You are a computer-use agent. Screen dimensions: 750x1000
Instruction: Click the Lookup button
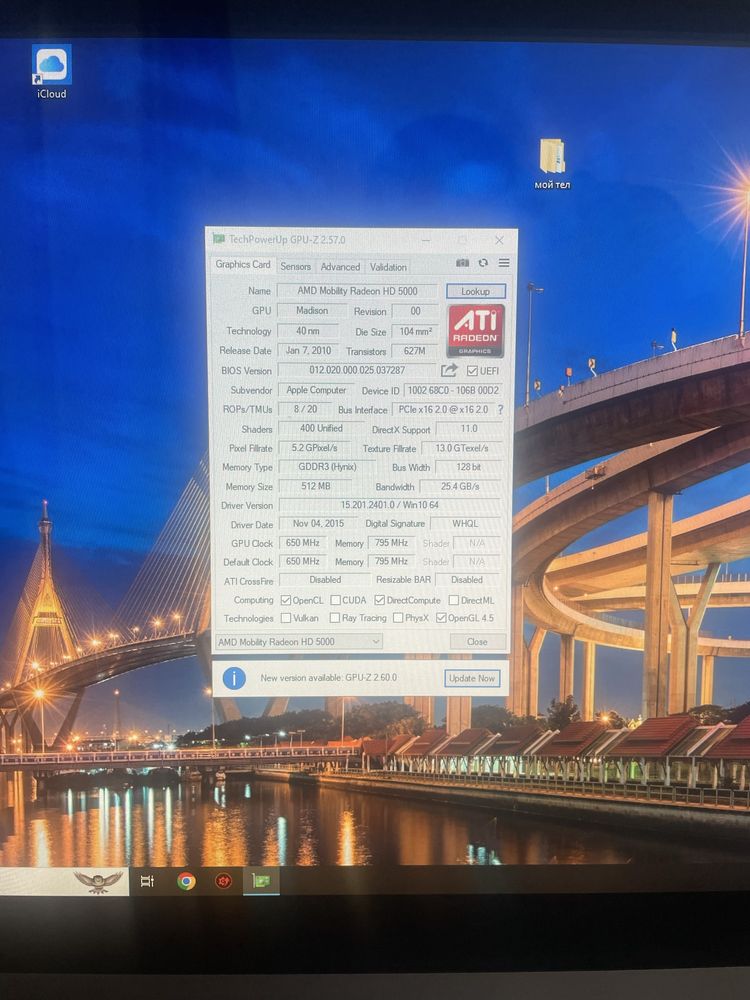(x=476, y=291)
